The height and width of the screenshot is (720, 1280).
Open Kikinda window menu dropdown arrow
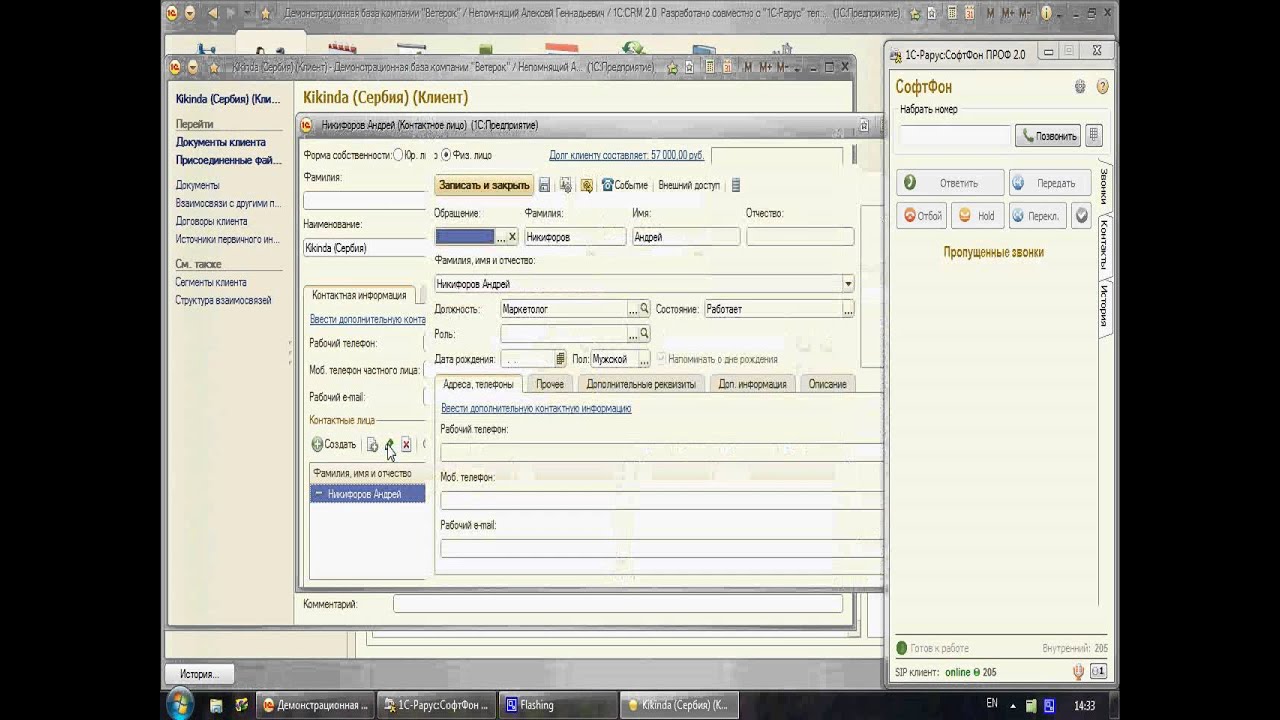[193, 67]
